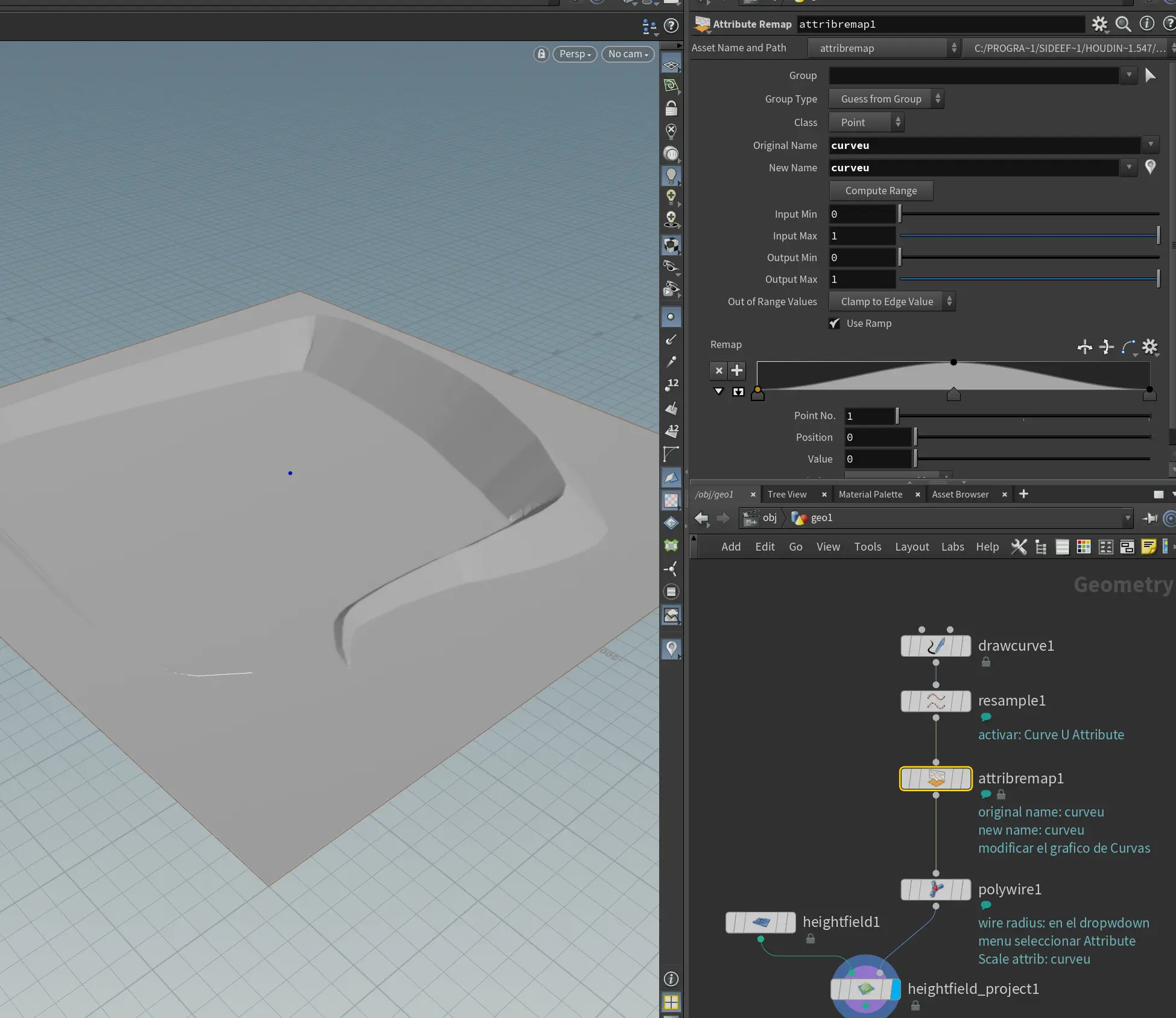Click the back arrow in the network path bar

(x=701, y=517)
